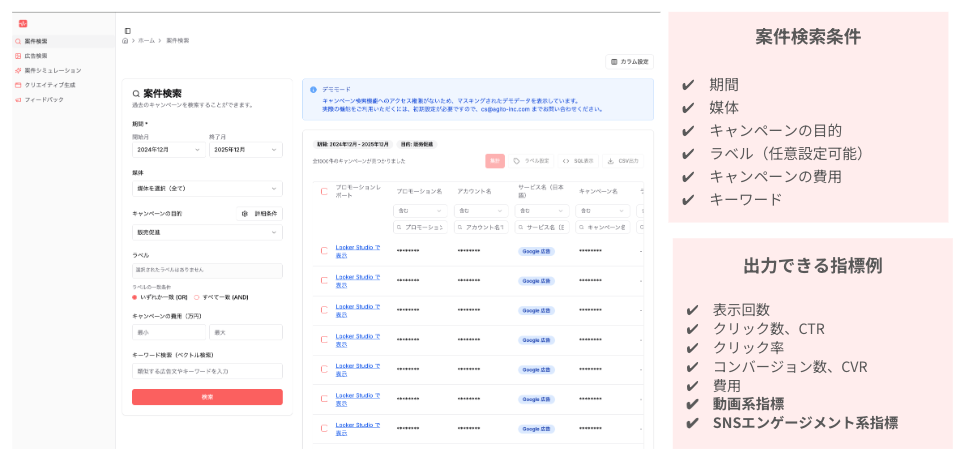Click the キャンペーン名 search filter field
This screenshot has width=964, height=455.
[x=602, y=228]
